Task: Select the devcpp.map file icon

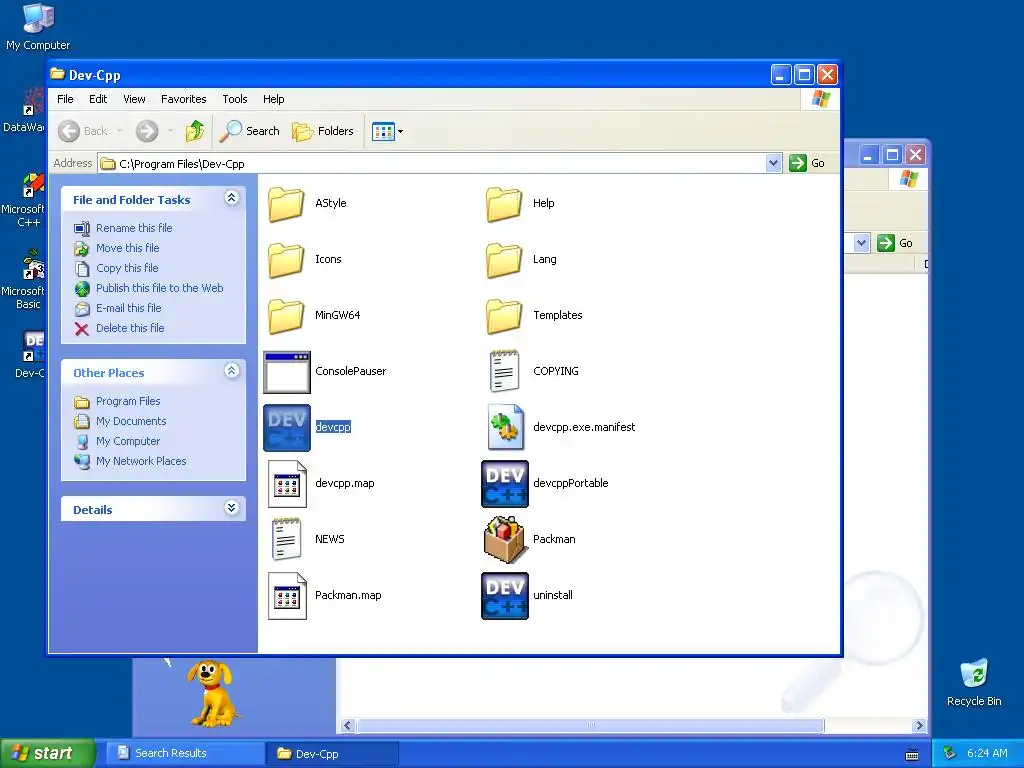Action: coord(287,484)
